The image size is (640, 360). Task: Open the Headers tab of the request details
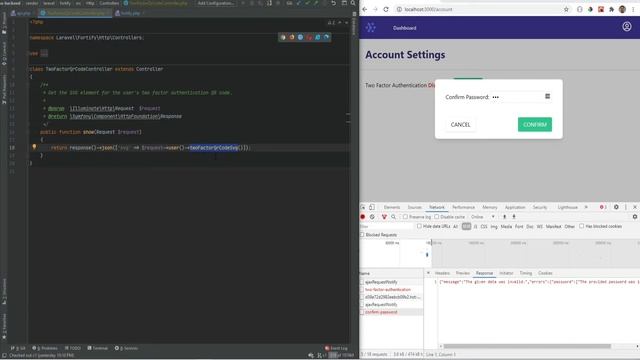(x=442, y=273)
